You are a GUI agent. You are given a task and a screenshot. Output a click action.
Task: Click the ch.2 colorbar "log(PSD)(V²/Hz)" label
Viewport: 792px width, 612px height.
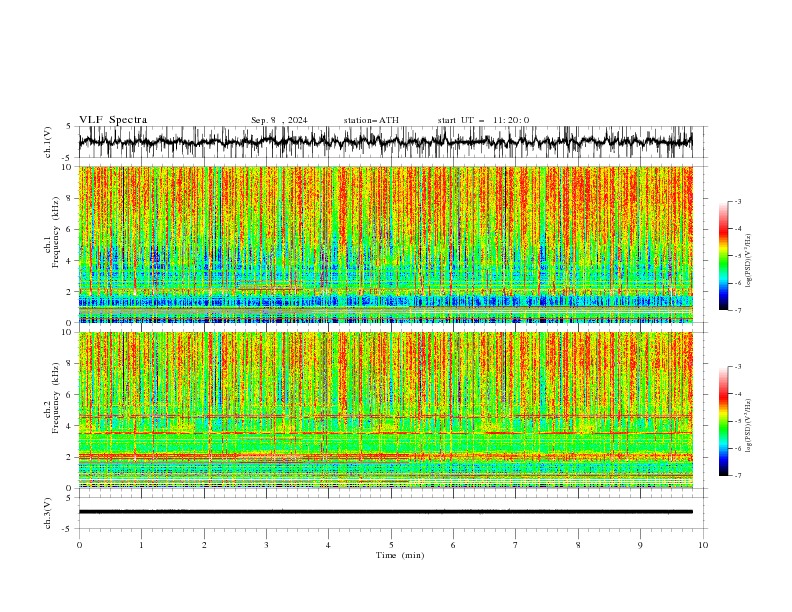(749, 426)
